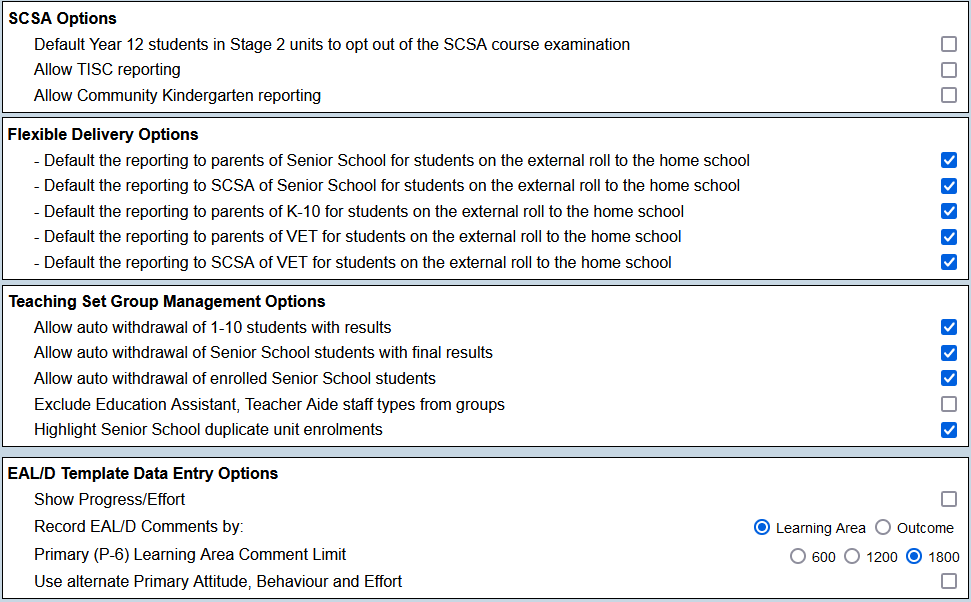The image size is (971, 602).
Task: Disable reporting to SCSA of Senior School
Action: (949, 186)
